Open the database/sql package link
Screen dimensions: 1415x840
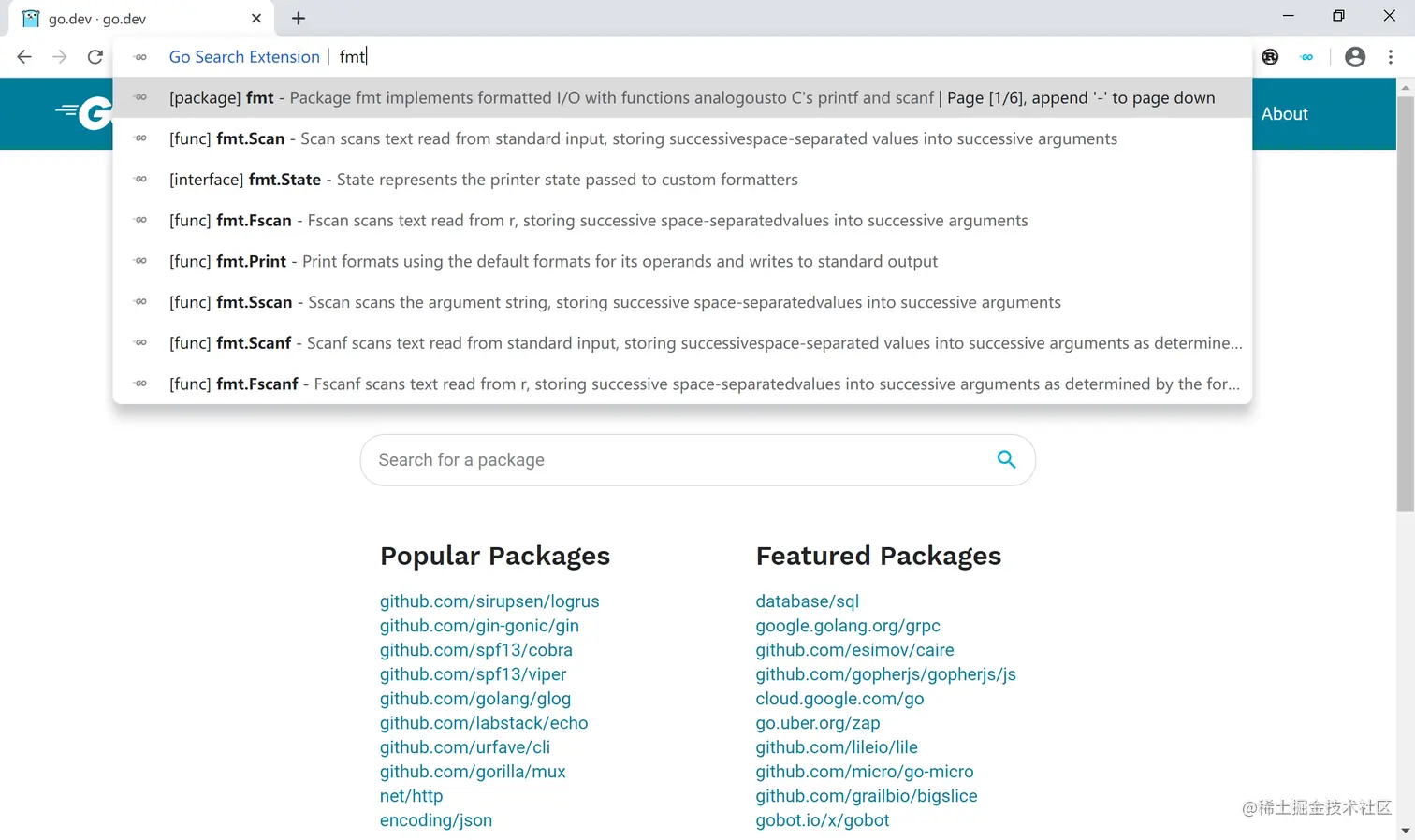coord(808,601)
